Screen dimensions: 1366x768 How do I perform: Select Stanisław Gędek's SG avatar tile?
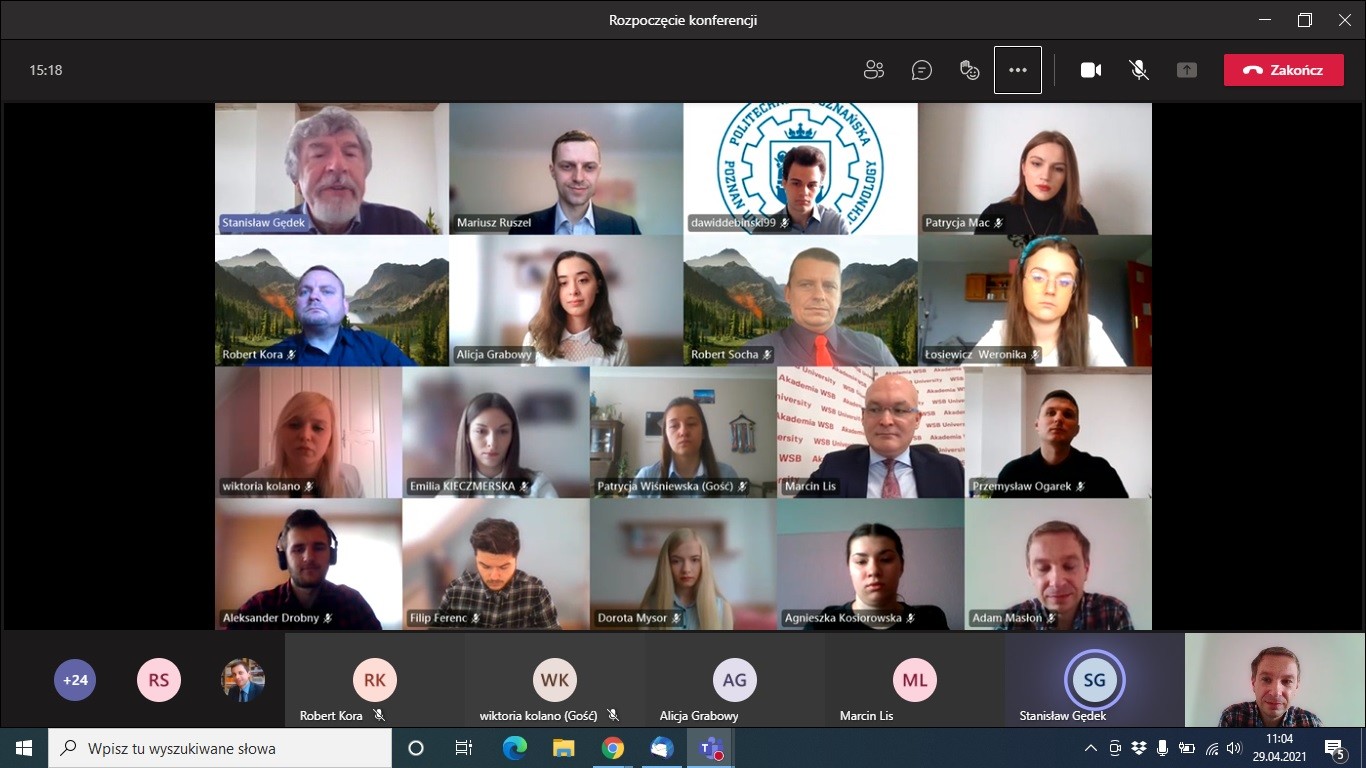click(x=1094, y=681)
